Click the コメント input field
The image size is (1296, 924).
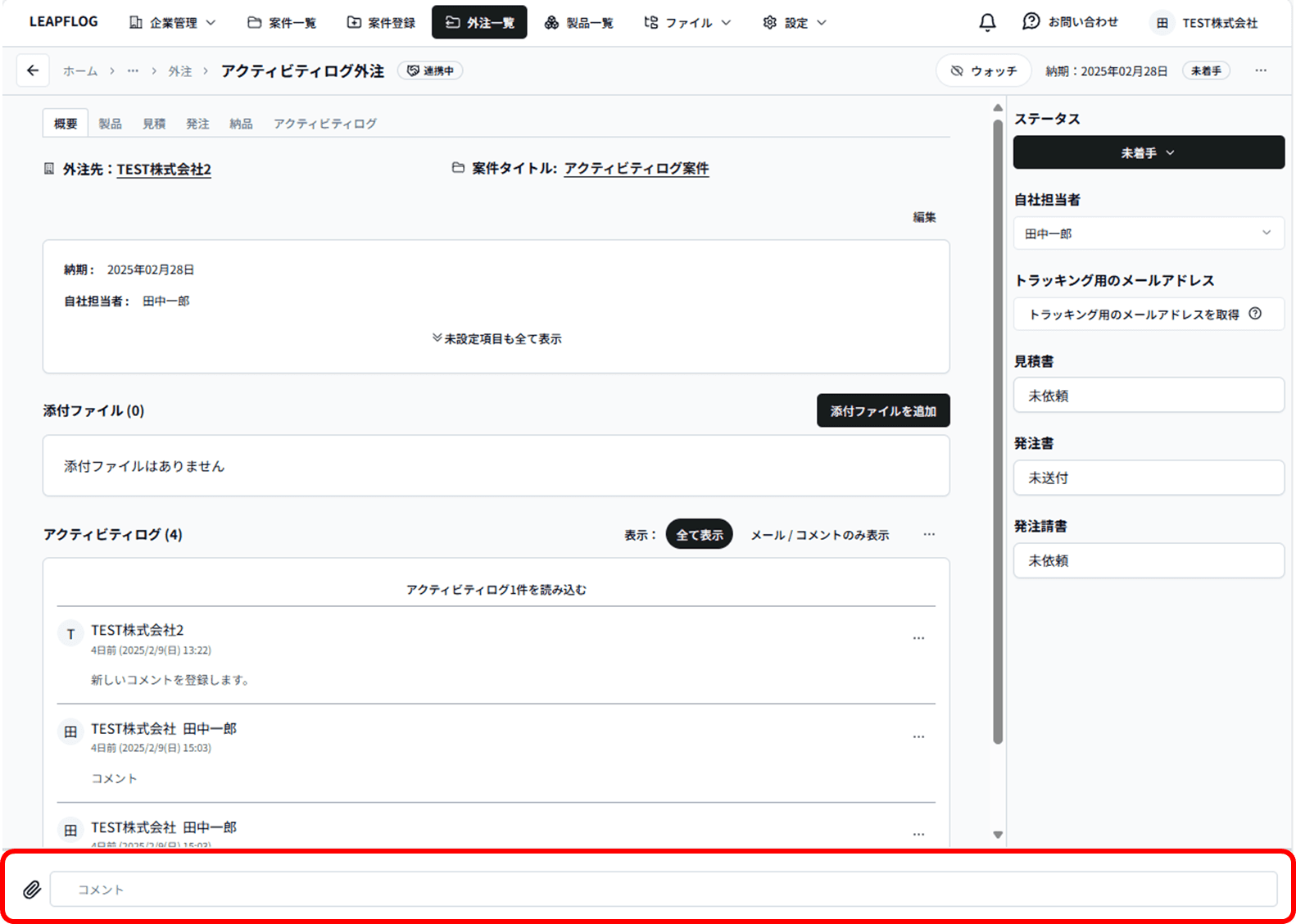click(663, 890)
